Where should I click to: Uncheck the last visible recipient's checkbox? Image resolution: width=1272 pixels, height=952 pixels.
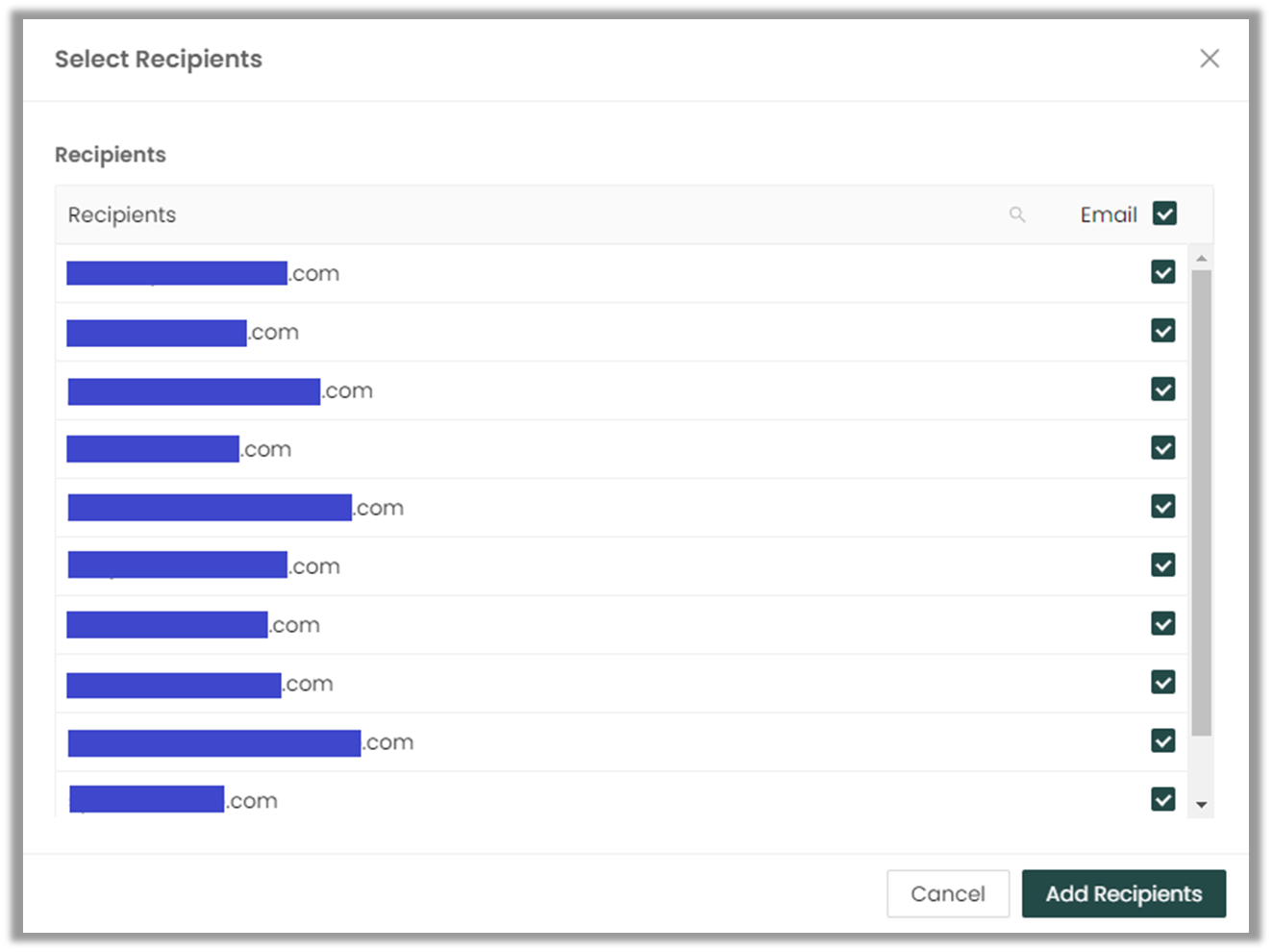tap(1163, 799)
